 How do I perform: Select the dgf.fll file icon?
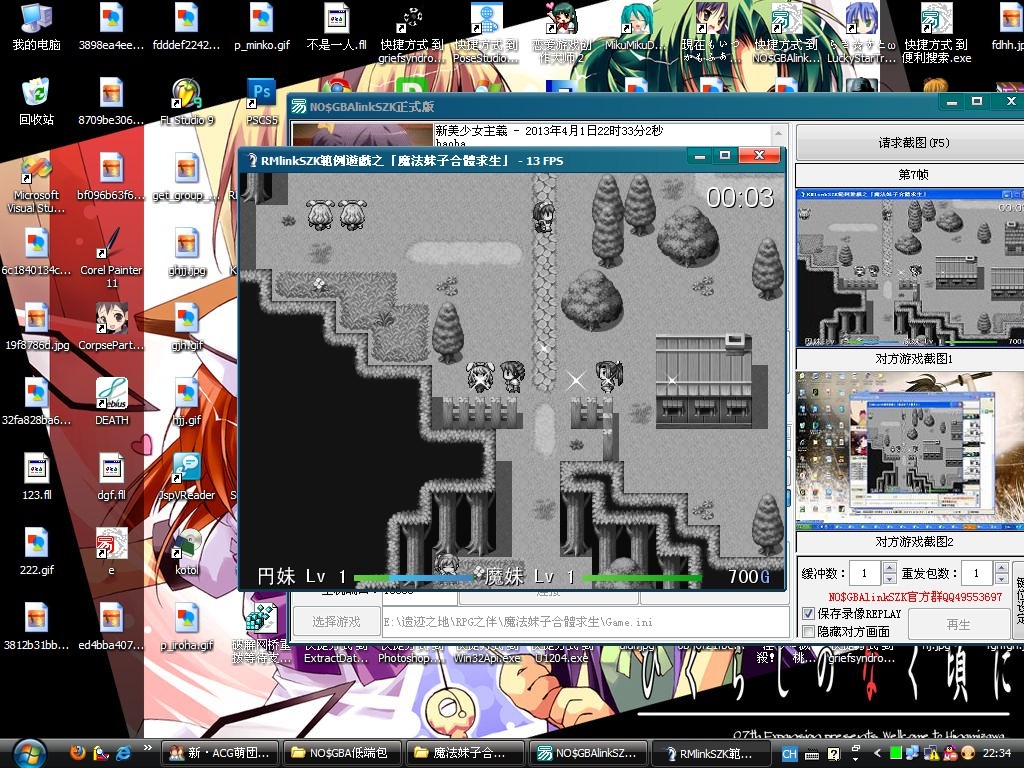tap(112, 477)
